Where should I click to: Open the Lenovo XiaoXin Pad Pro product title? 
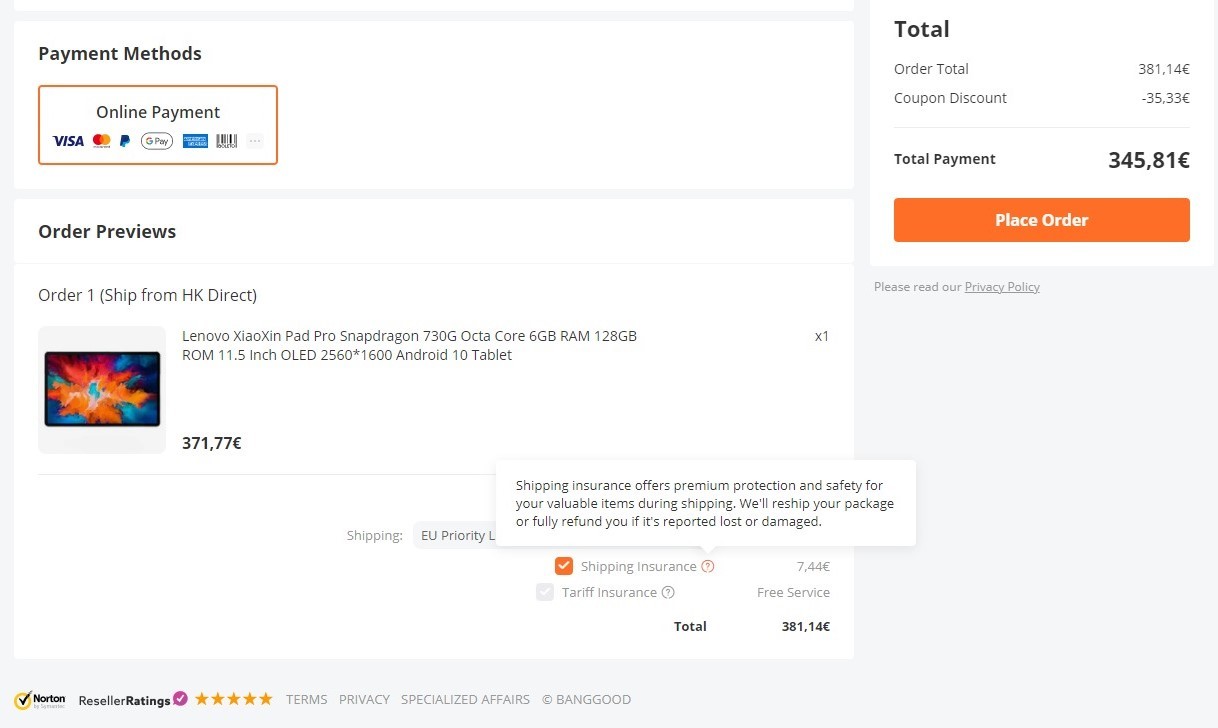(409, 346)
